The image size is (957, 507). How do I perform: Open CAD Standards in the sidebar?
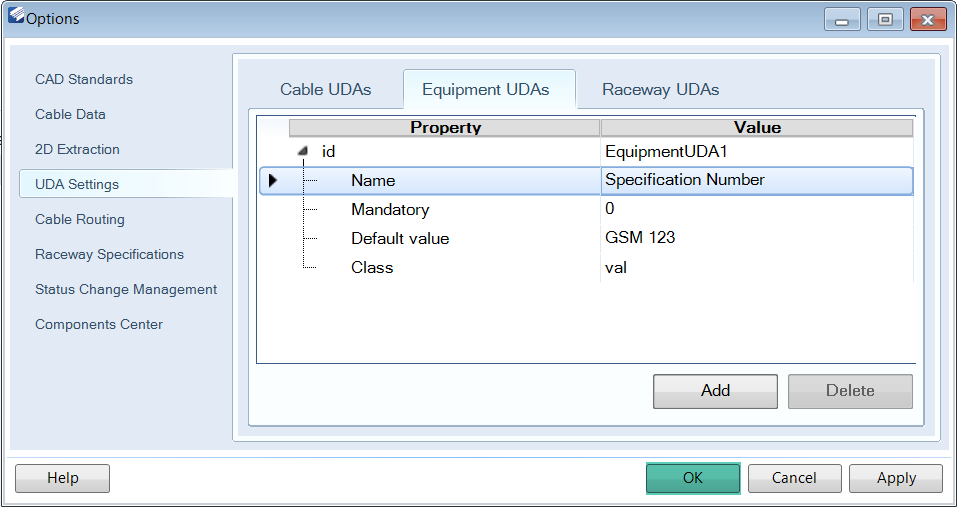click(84, 79)
